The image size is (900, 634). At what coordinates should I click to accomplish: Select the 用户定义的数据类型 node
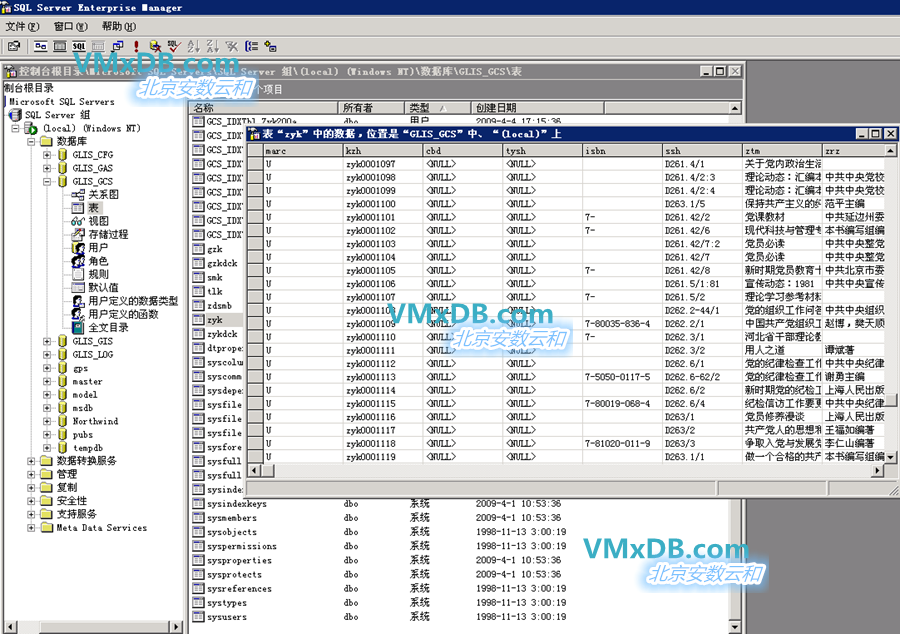point(133,301)
